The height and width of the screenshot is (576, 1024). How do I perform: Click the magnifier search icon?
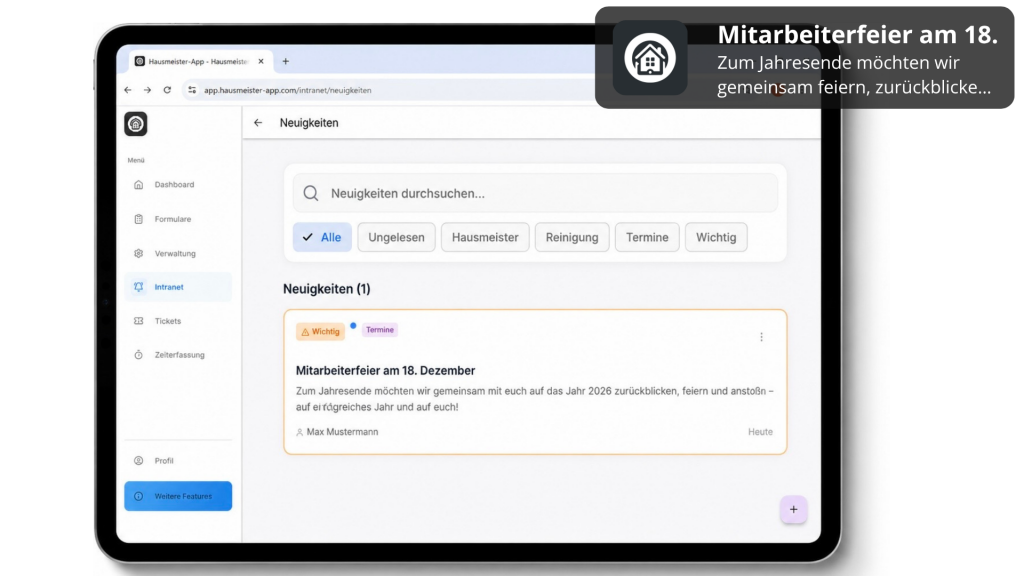[x=311, y=193]
